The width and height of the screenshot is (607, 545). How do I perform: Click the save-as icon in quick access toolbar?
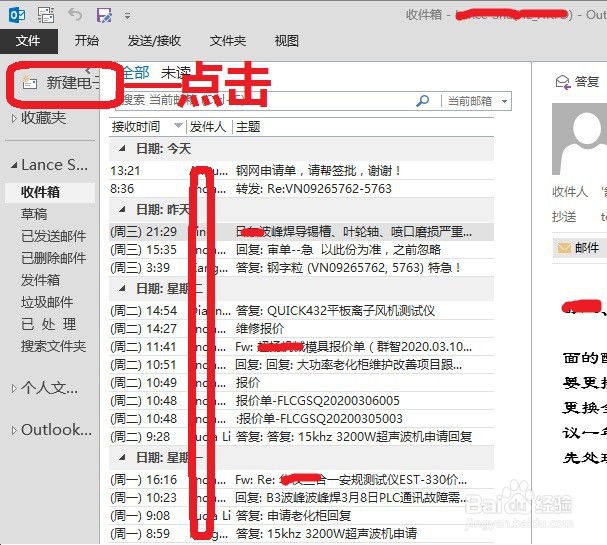pos(104,15)
